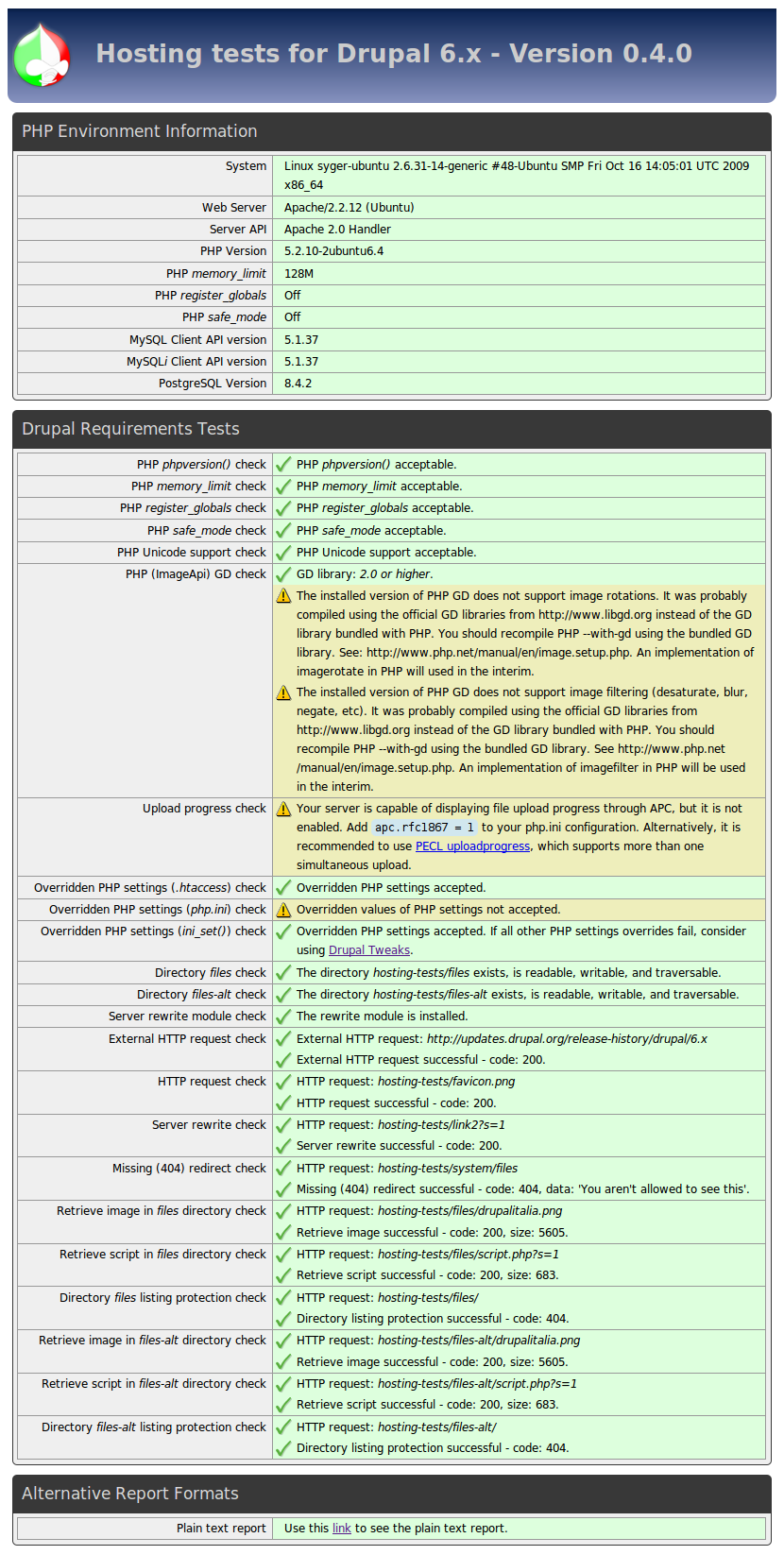This screenshot has width=784, height=1555.
Task: Click the Alternative Report Formats section header
Action: (x=392, y=1494)
